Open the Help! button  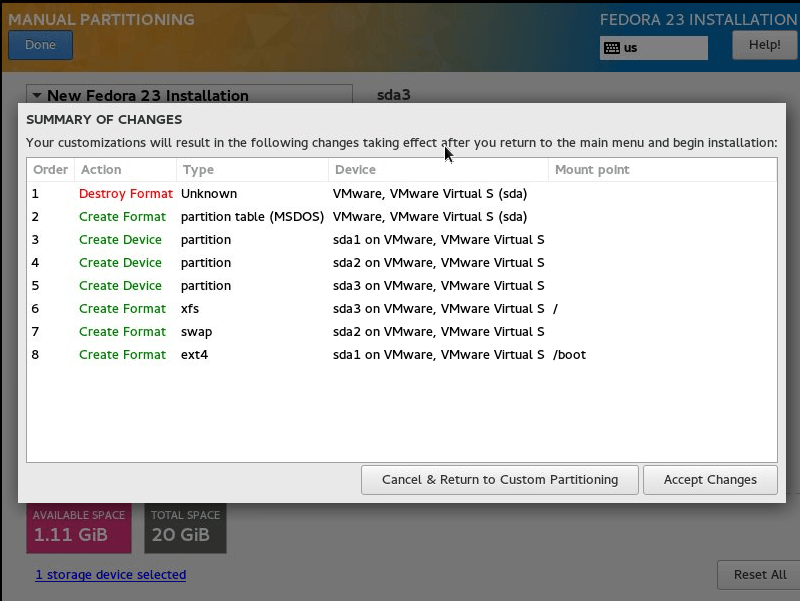tap(765, 45)
